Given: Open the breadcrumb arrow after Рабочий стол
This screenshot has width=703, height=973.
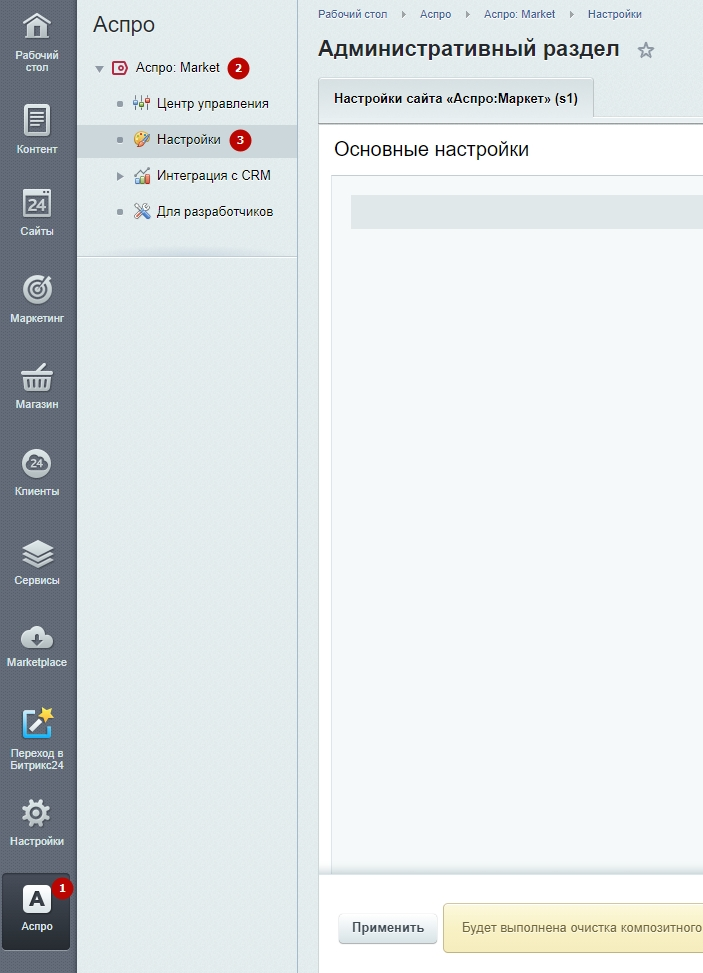Looking at the screenshot, I should coord(403,14).
